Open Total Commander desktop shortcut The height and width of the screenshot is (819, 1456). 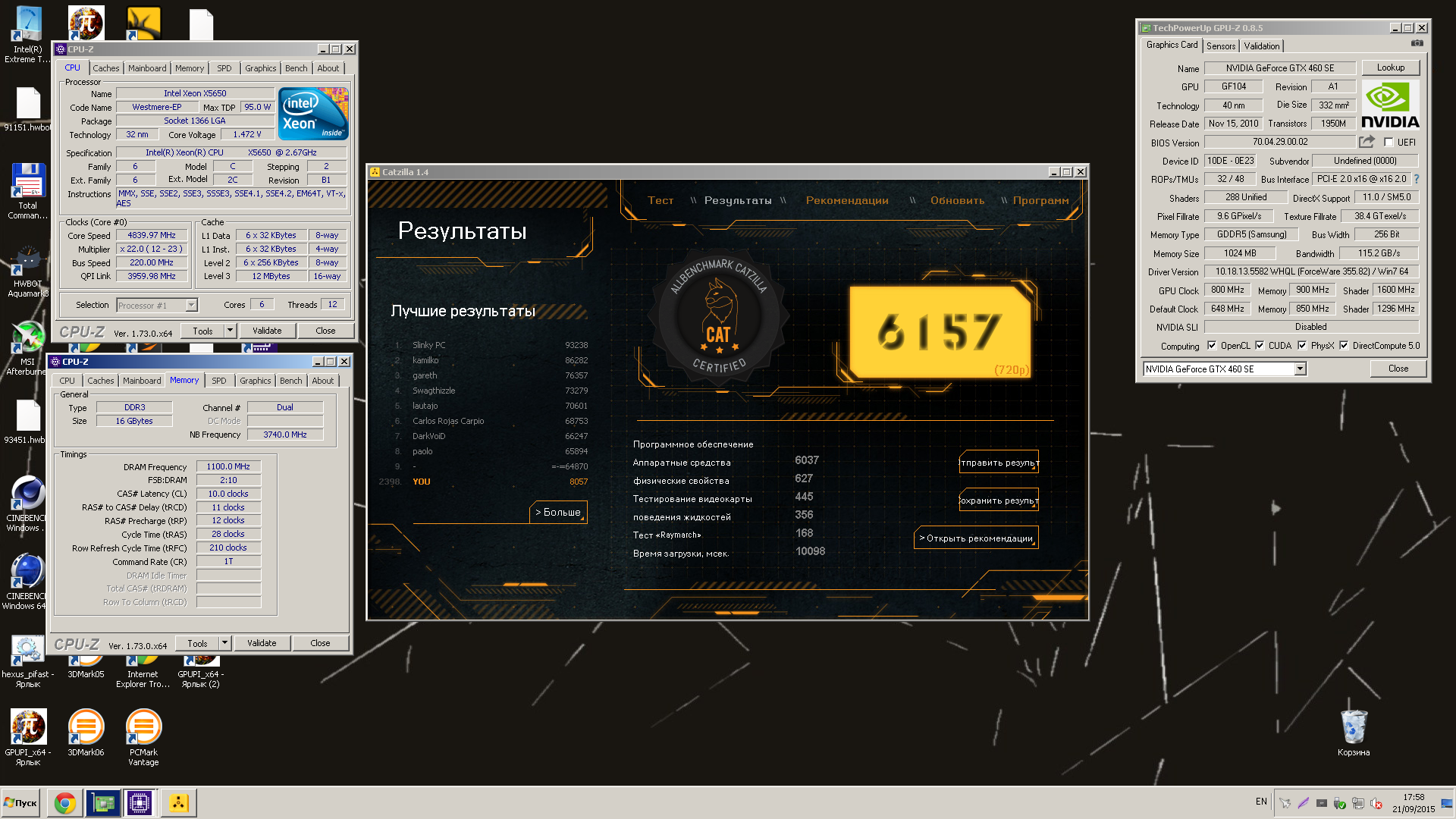pyautogui.click(x=28, y=191)
